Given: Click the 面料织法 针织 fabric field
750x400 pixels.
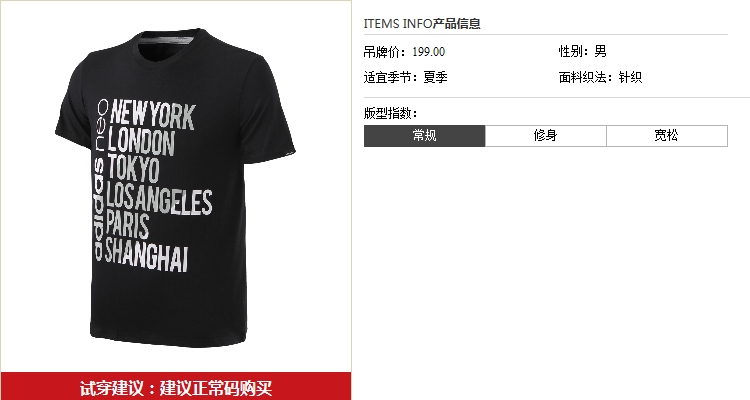Looking at the screenshot, I should 600,77.
